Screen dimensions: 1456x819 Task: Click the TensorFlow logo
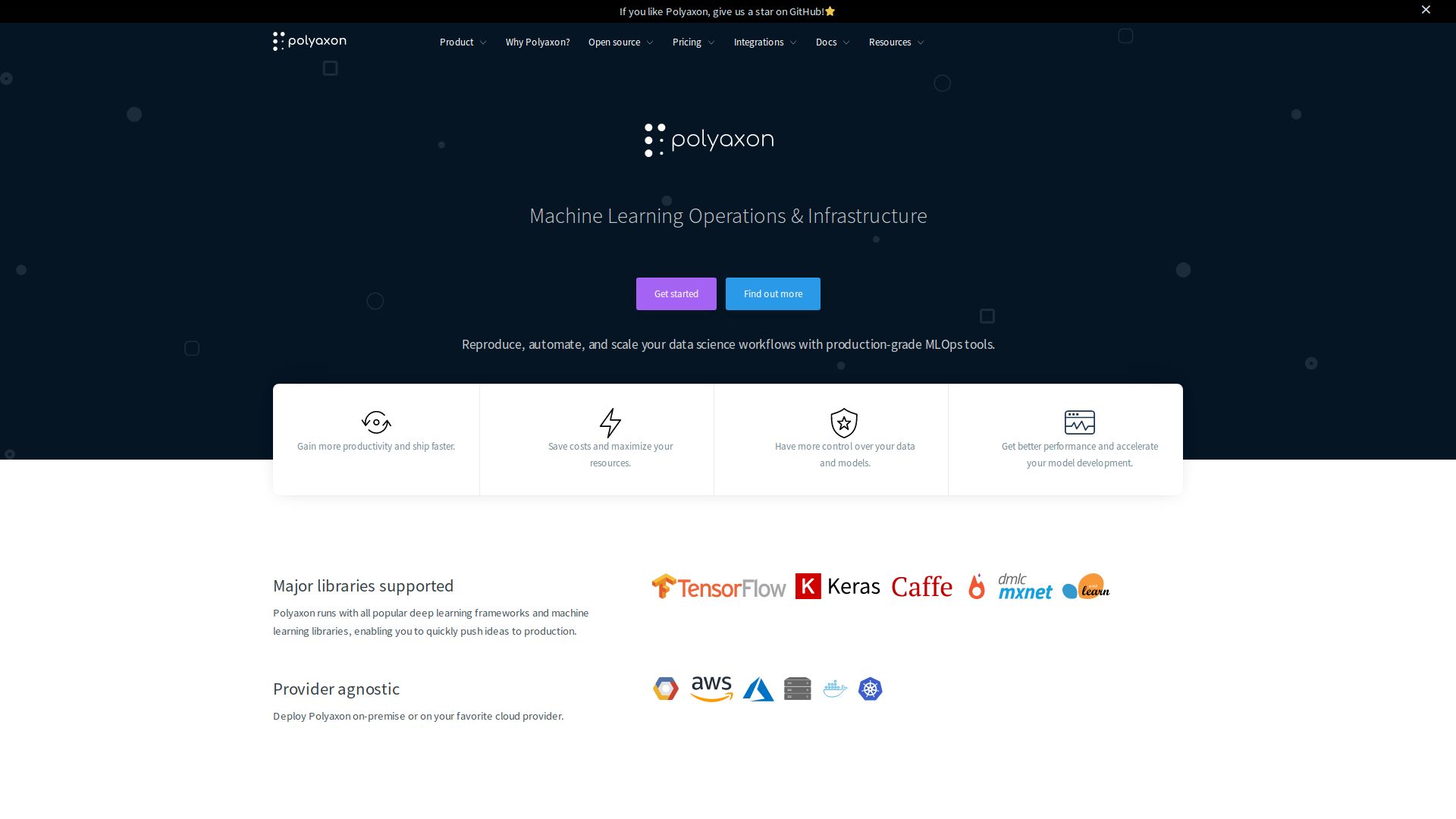pyautogui.click(x=718, y=586)
